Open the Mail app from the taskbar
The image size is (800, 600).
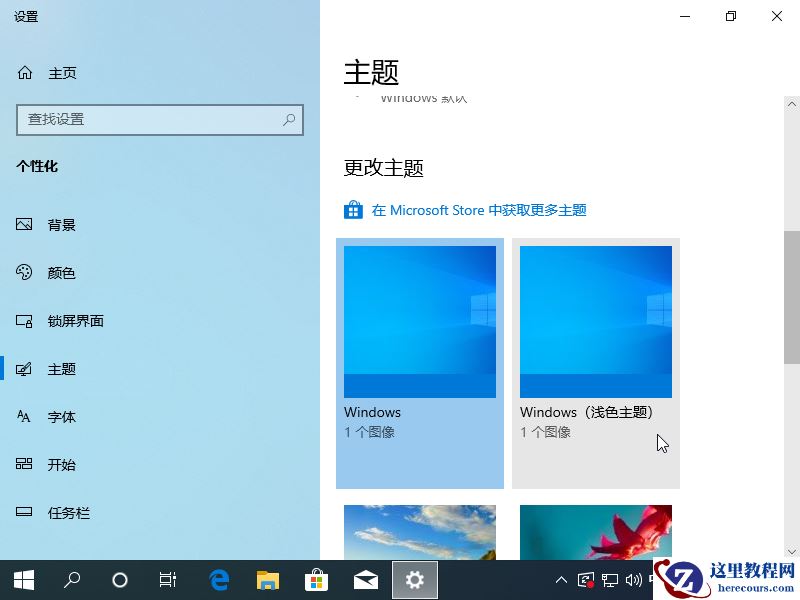365,579
